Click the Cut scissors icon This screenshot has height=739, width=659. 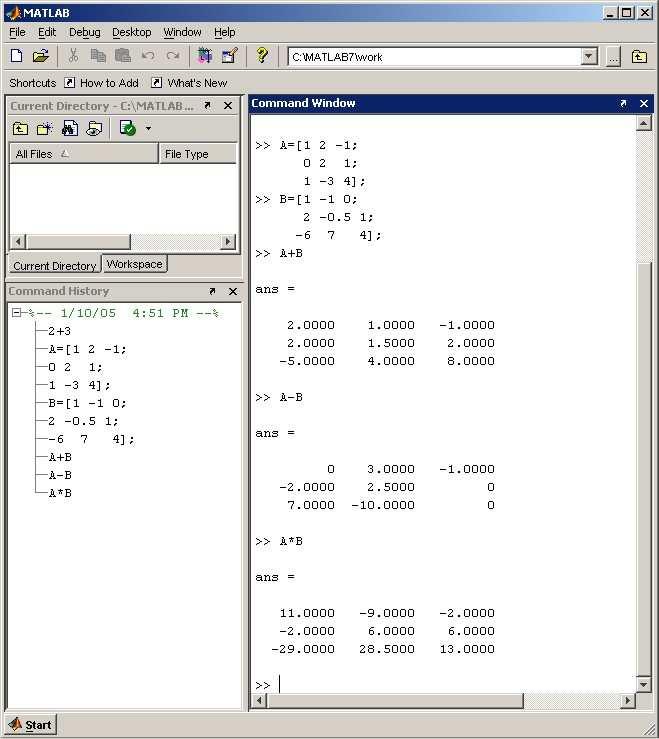tap(73, 56)
